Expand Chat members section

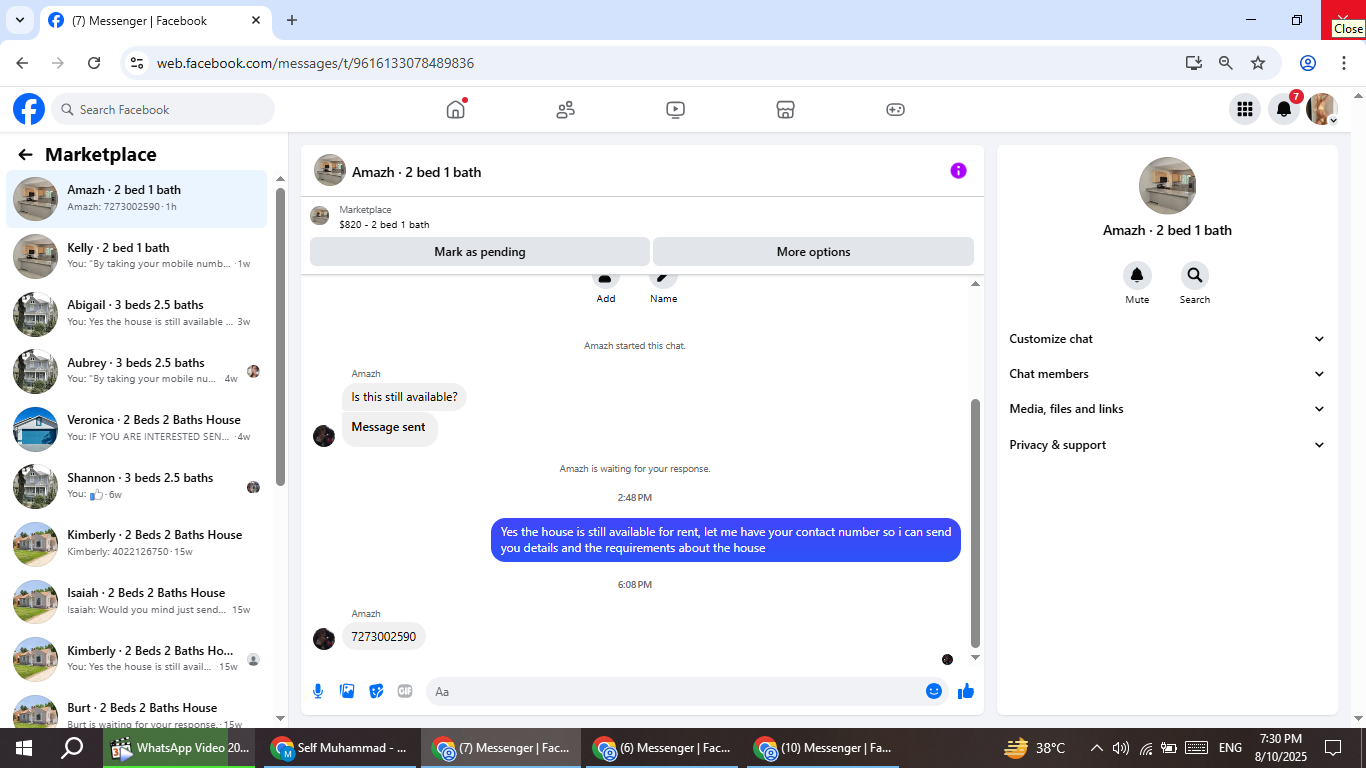pos(1167,374)
